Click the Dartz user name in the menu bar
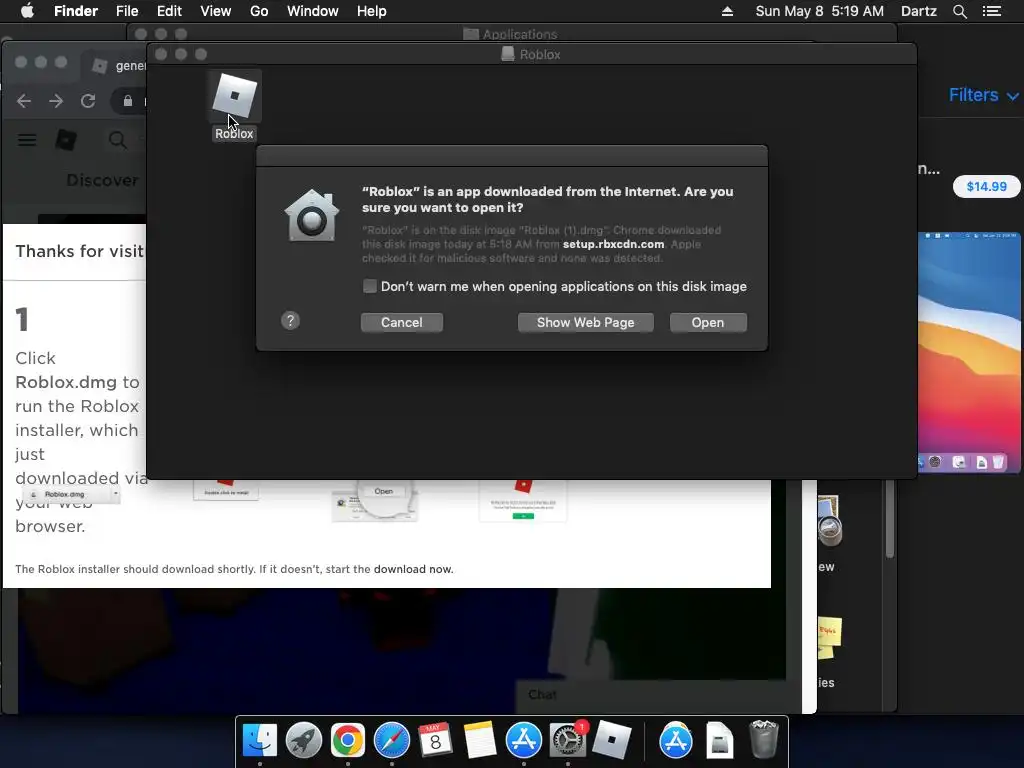 (x=919, y=11)
